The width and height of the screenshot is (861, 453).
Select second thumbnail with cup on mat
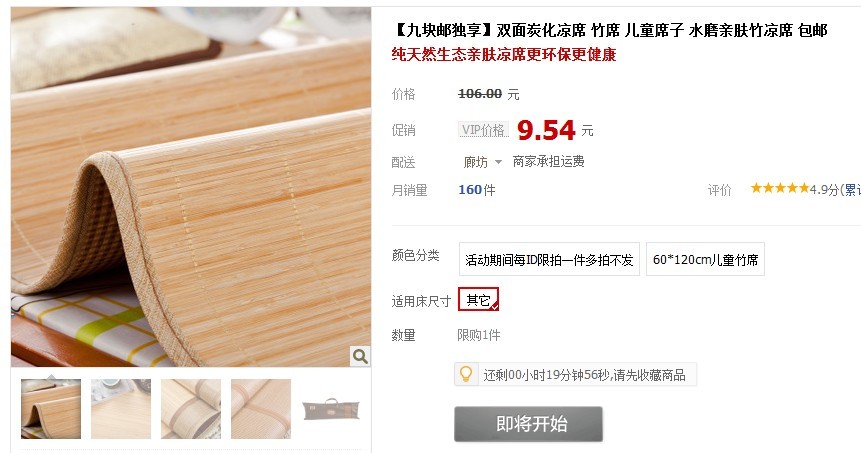click(121, 409)
